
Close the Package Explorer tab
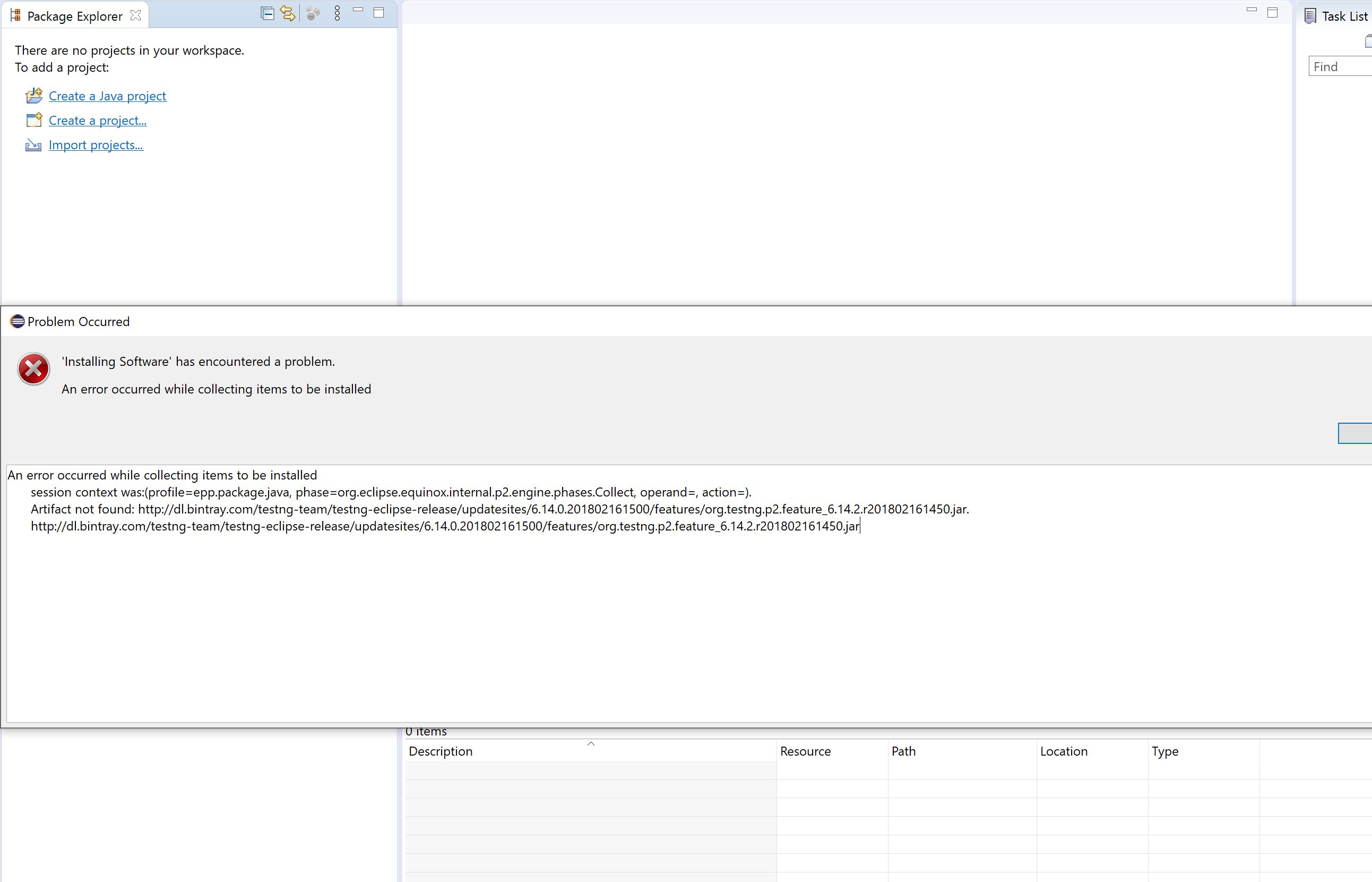pyautogui.click(x=136, y=15)
